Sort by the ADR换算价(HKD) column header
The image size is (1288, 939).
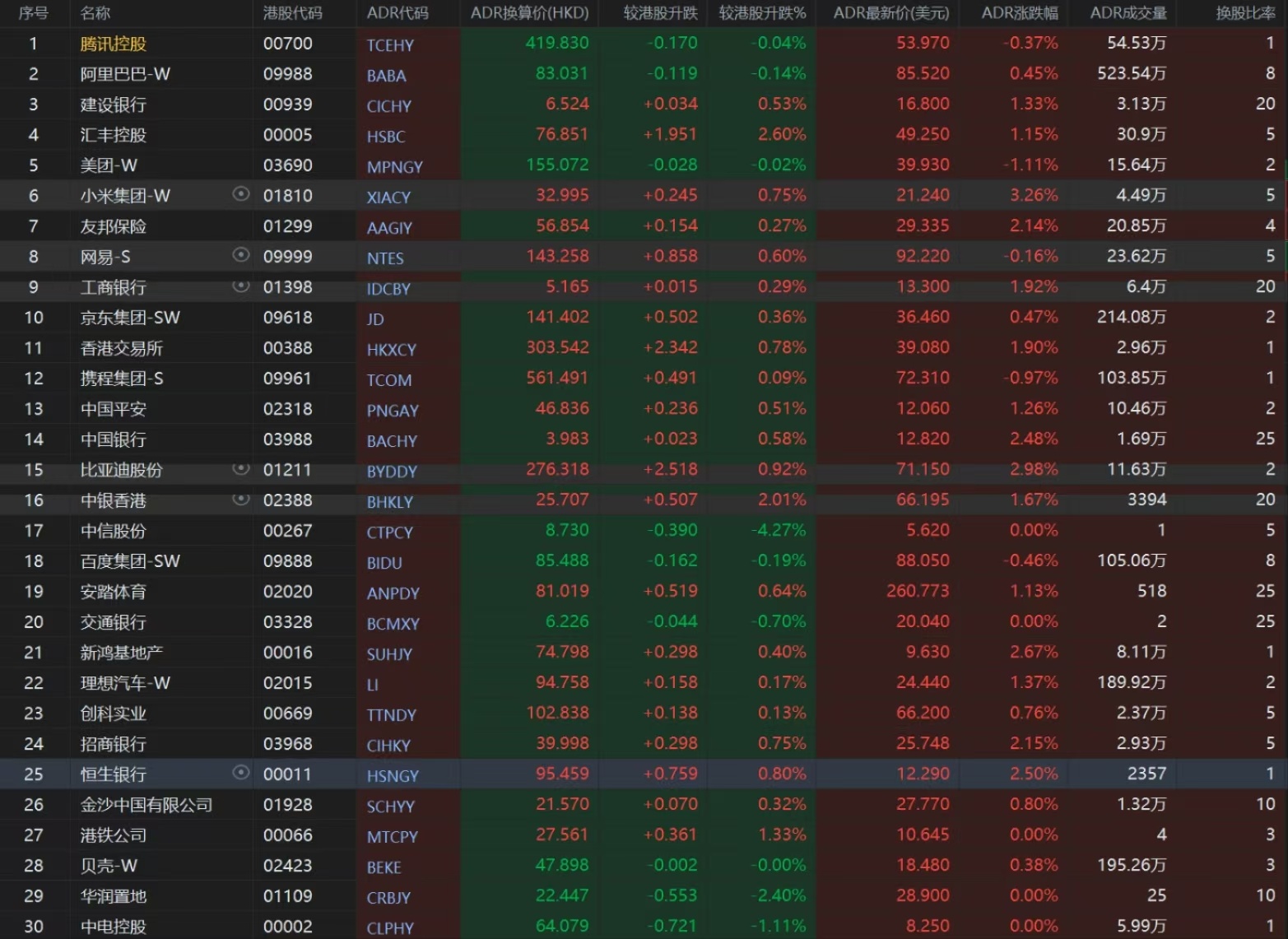(x=529, y=13)
